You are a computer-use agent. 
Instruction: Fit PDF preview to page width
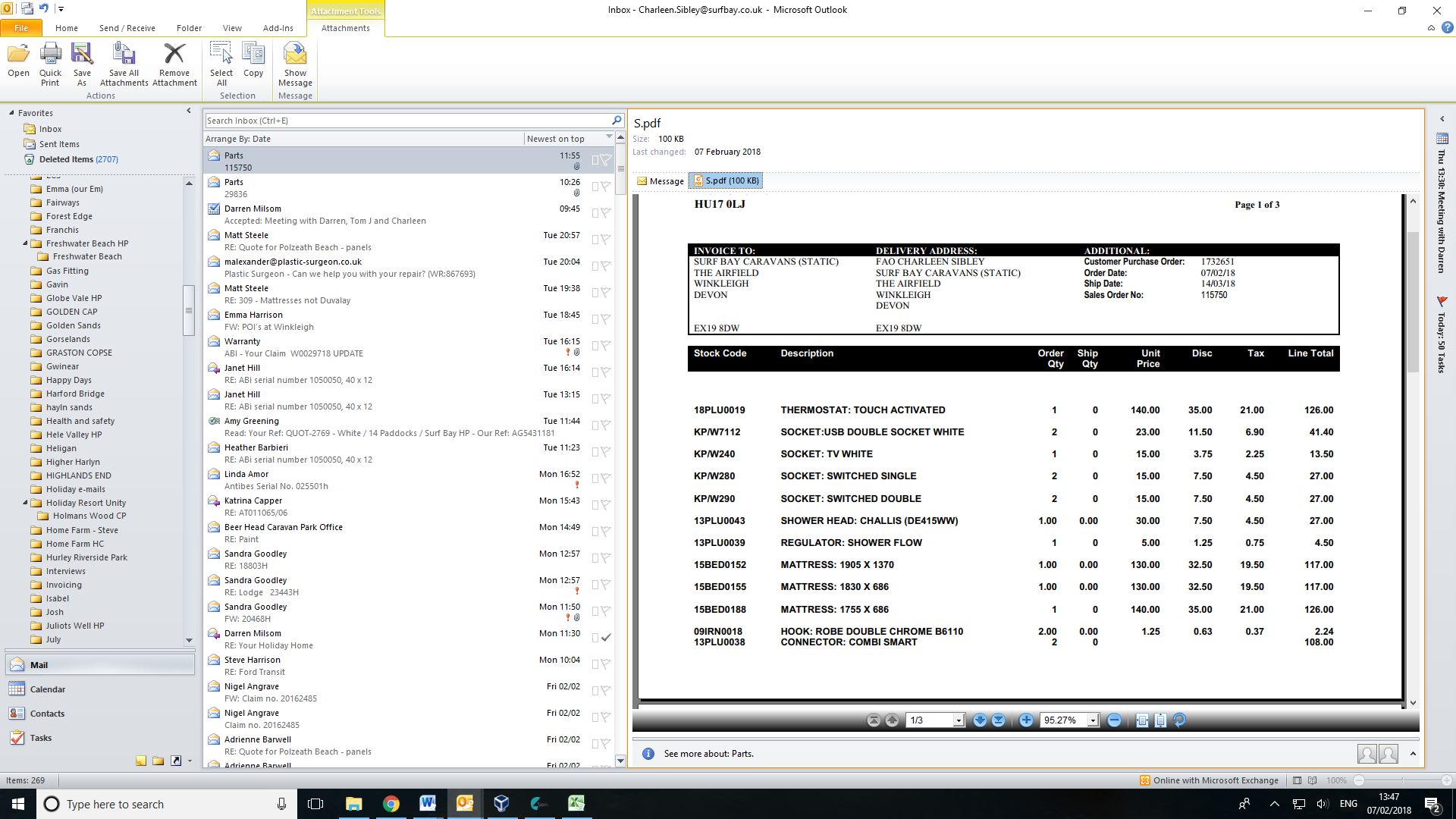1142,720
